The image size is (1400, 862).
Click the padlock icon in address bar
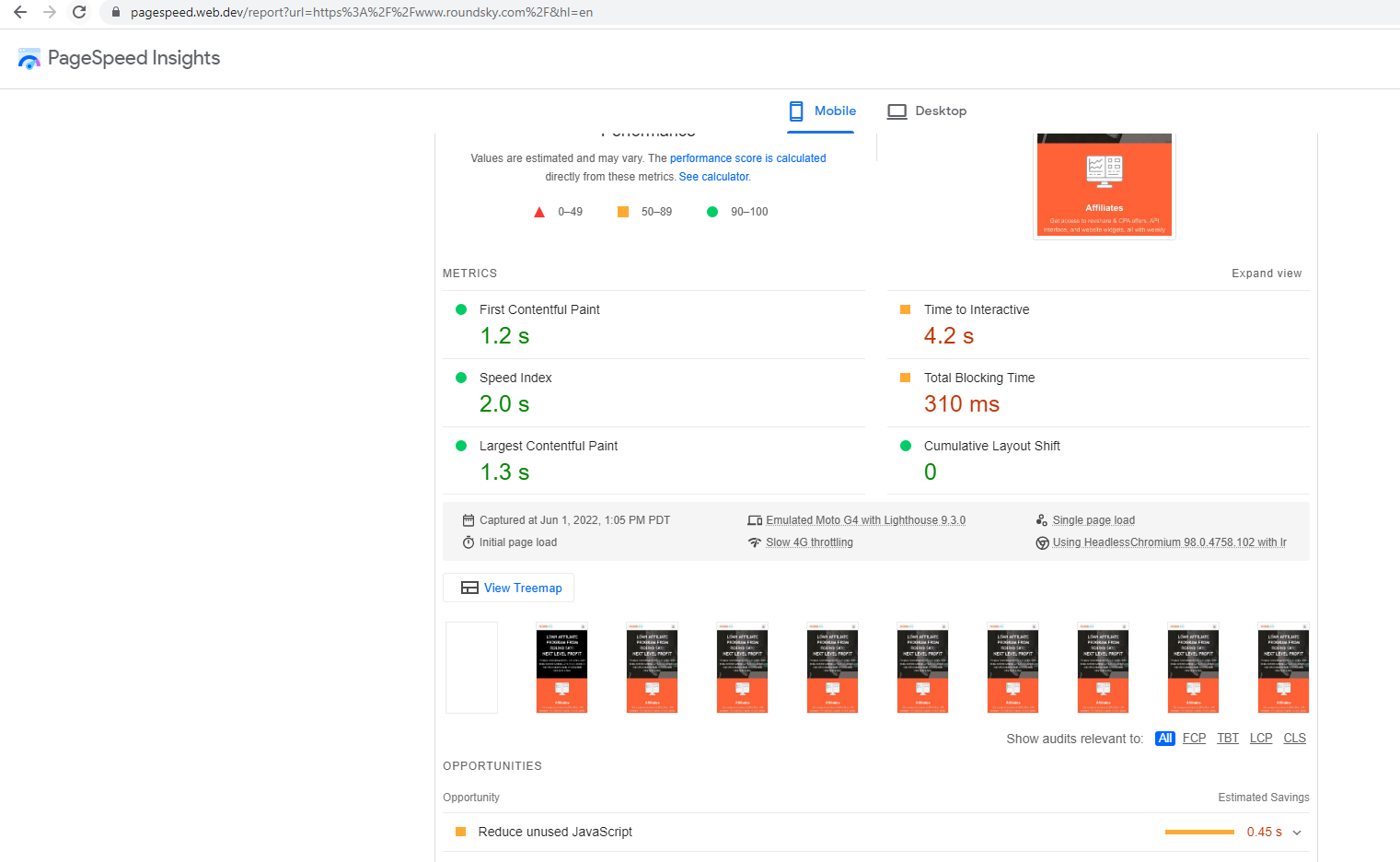click(116, 13)
